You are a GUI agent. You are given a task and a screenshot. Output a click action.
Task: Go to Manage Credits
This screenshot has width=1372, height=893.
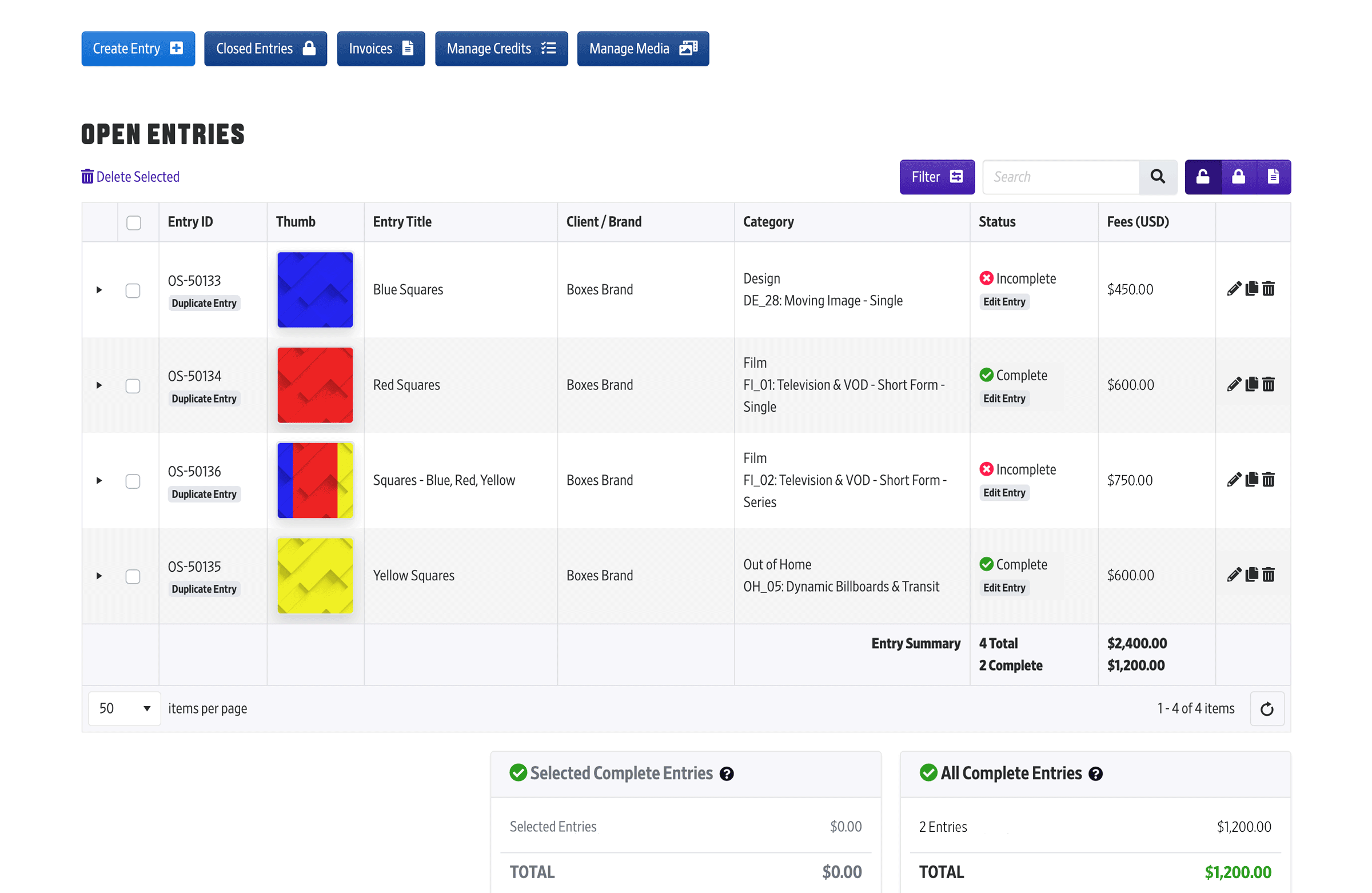[x=501, y=49]
